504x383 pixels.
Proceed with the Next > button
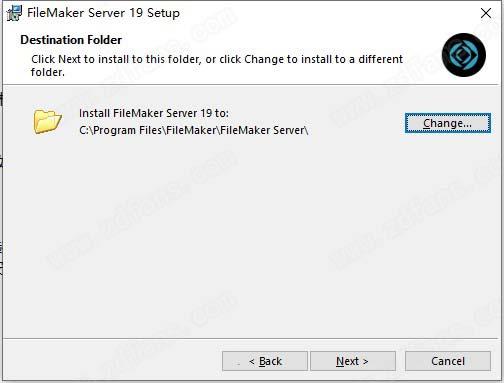353,361
